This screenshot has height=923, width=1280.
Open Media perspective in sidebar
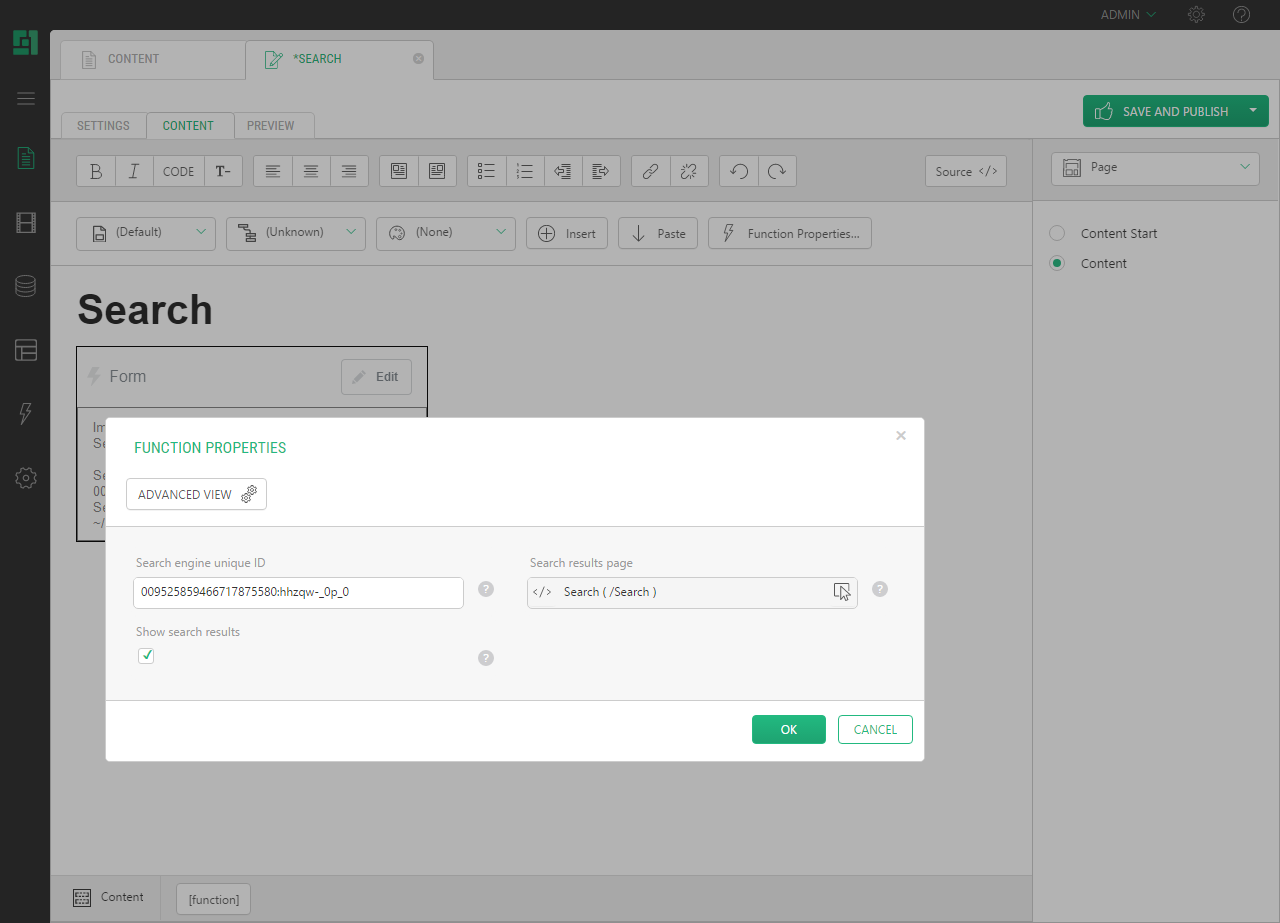[26, 222]
